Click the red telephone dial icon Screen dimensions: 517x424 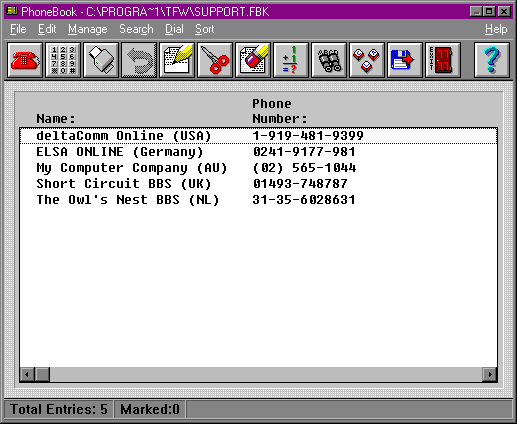pos(25,60)
